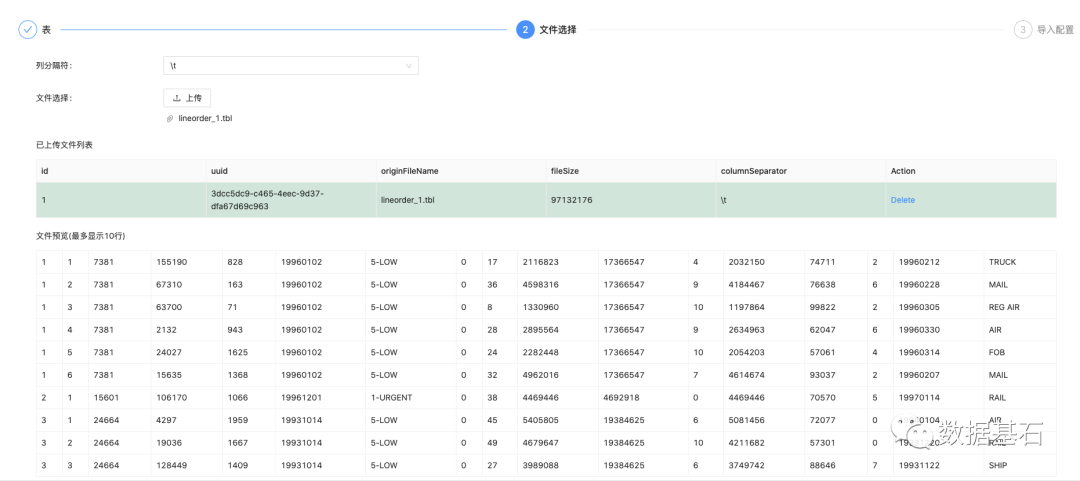Image resolution: width=1080 pixels, height=481 pixels.
Task: Select step 2 circle 文件选择
Action: (x=525, y=30)
